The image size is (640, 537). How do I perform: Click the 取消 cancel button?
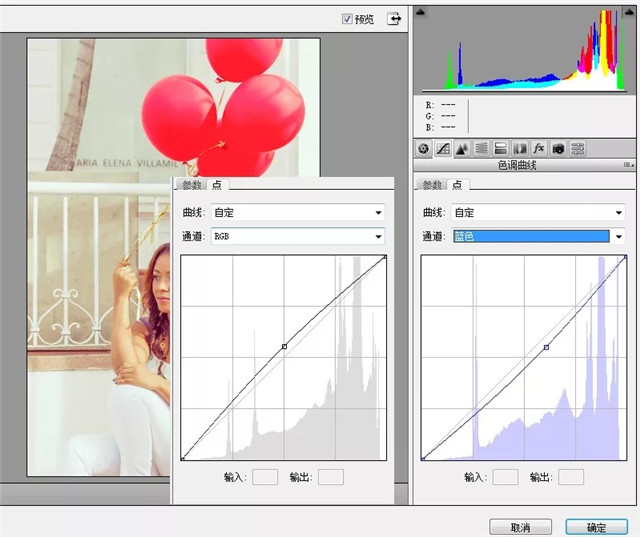click(518, 526)
